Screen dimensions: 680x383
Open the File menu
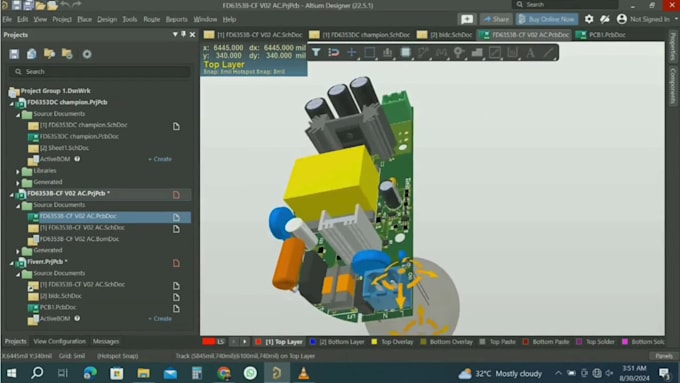pyautogui.click(x=7, y=19)
